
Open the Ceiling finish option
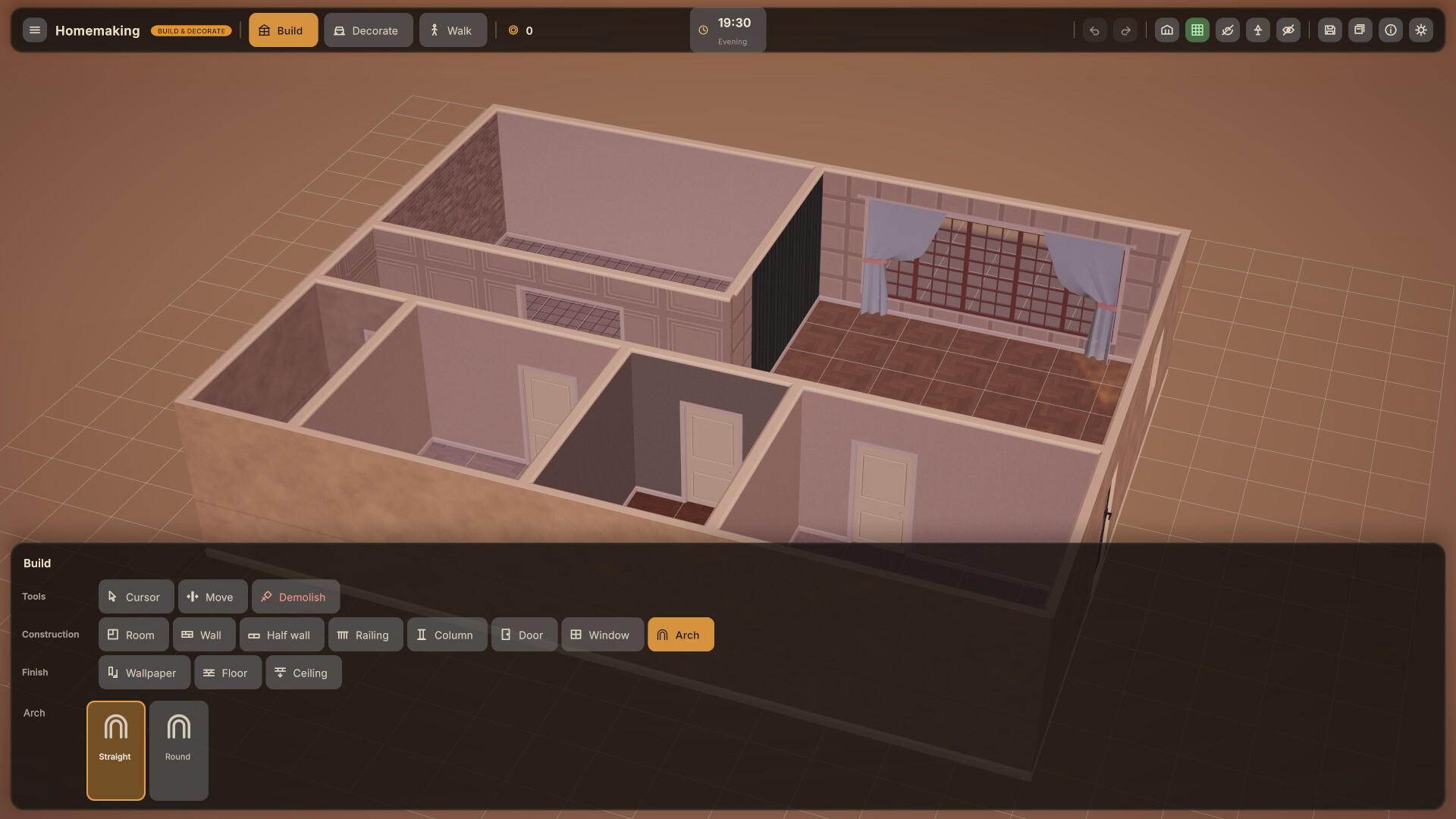tap(303, 673)
